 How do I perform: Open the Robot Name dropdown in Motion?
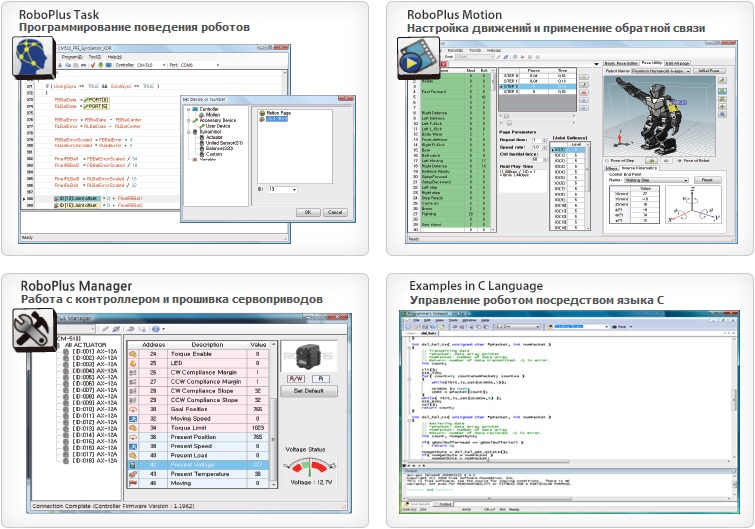pos(688,71)
